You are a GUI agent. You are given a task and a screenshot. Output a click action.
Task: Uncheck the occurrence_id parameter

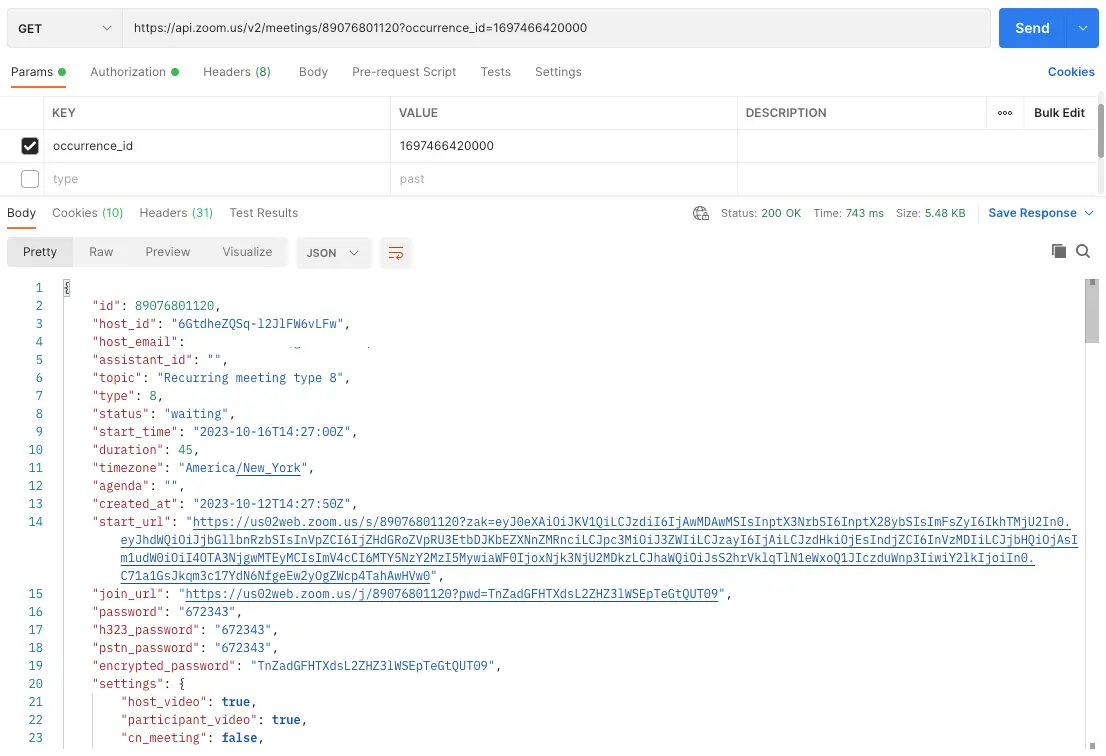[30, 145]
